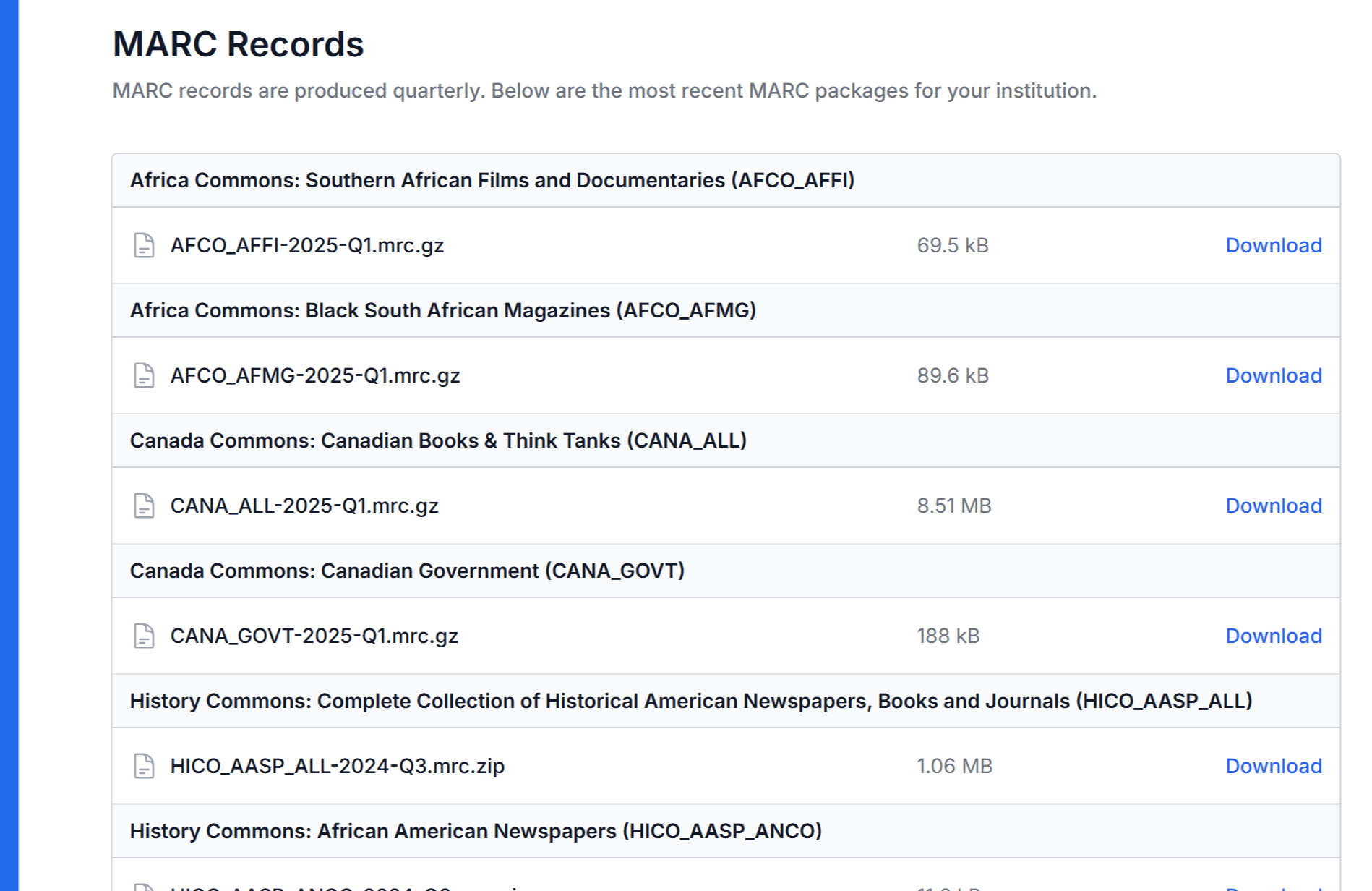This screenshot has height=891, width=1372.
Task: Click the Southern African Films and Documentaries heading
Action: tap(492, 180)
